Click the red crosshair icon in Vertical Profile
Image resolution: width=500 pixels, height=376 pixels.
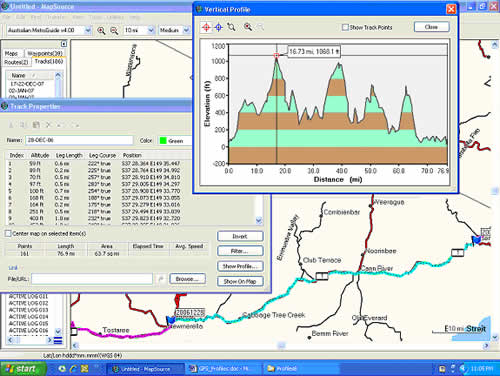pyautogui.click(x=206, y=27)
